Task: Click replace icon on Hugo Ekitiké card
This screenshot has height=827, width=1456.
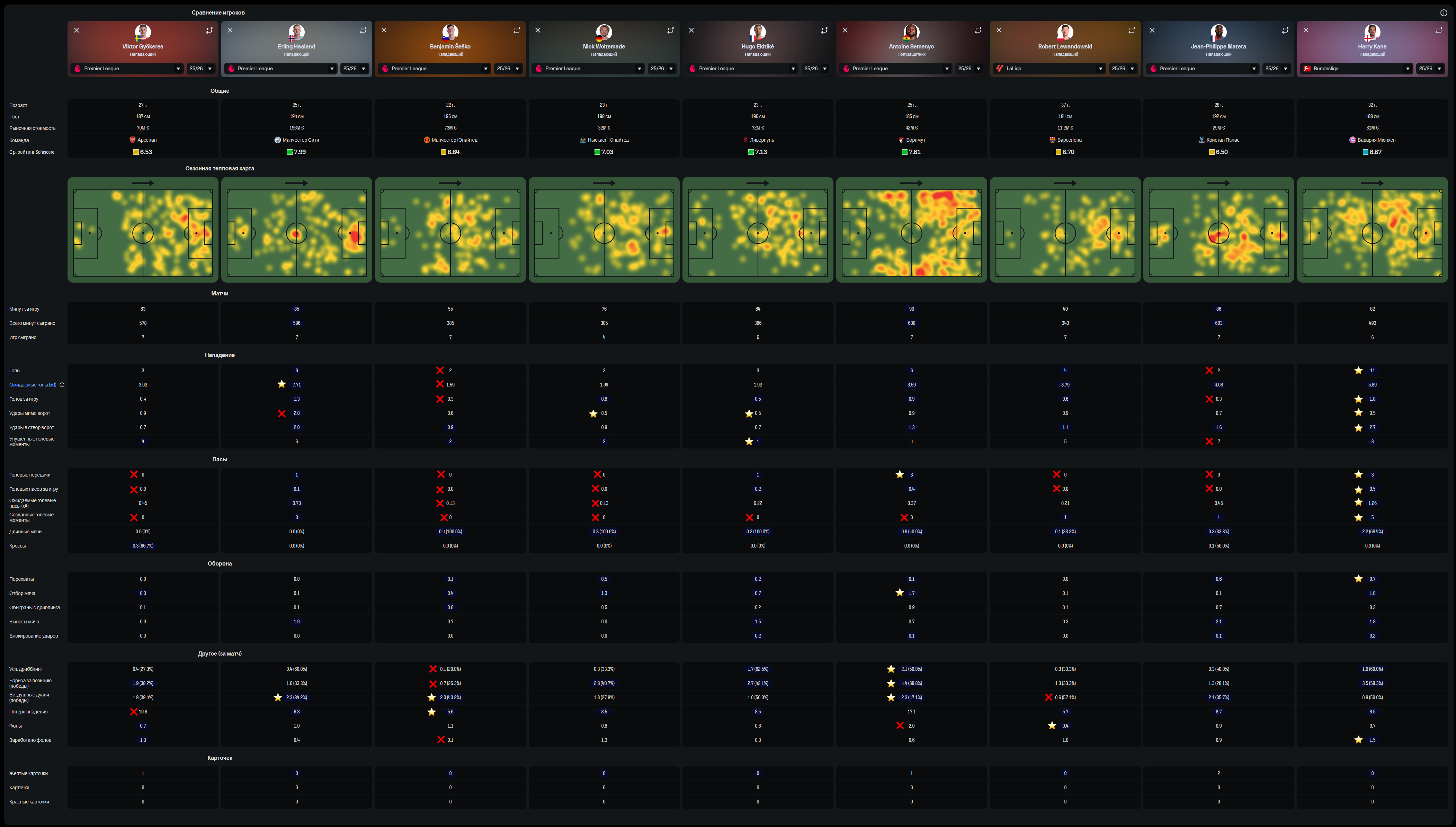Action: click(824, 30)
